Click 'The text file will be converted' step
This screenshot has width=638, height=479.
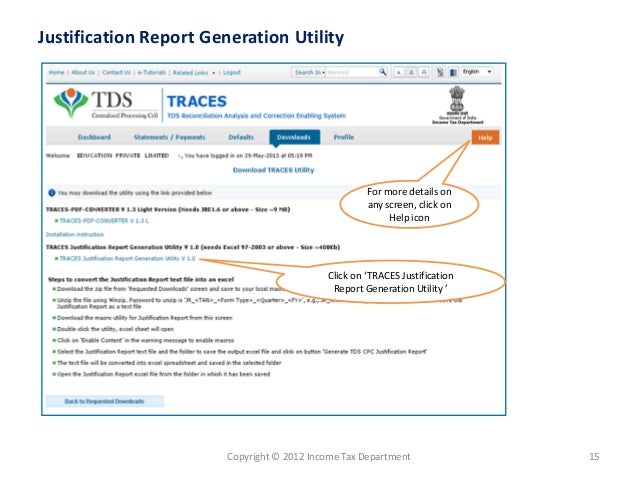(169, 363)
